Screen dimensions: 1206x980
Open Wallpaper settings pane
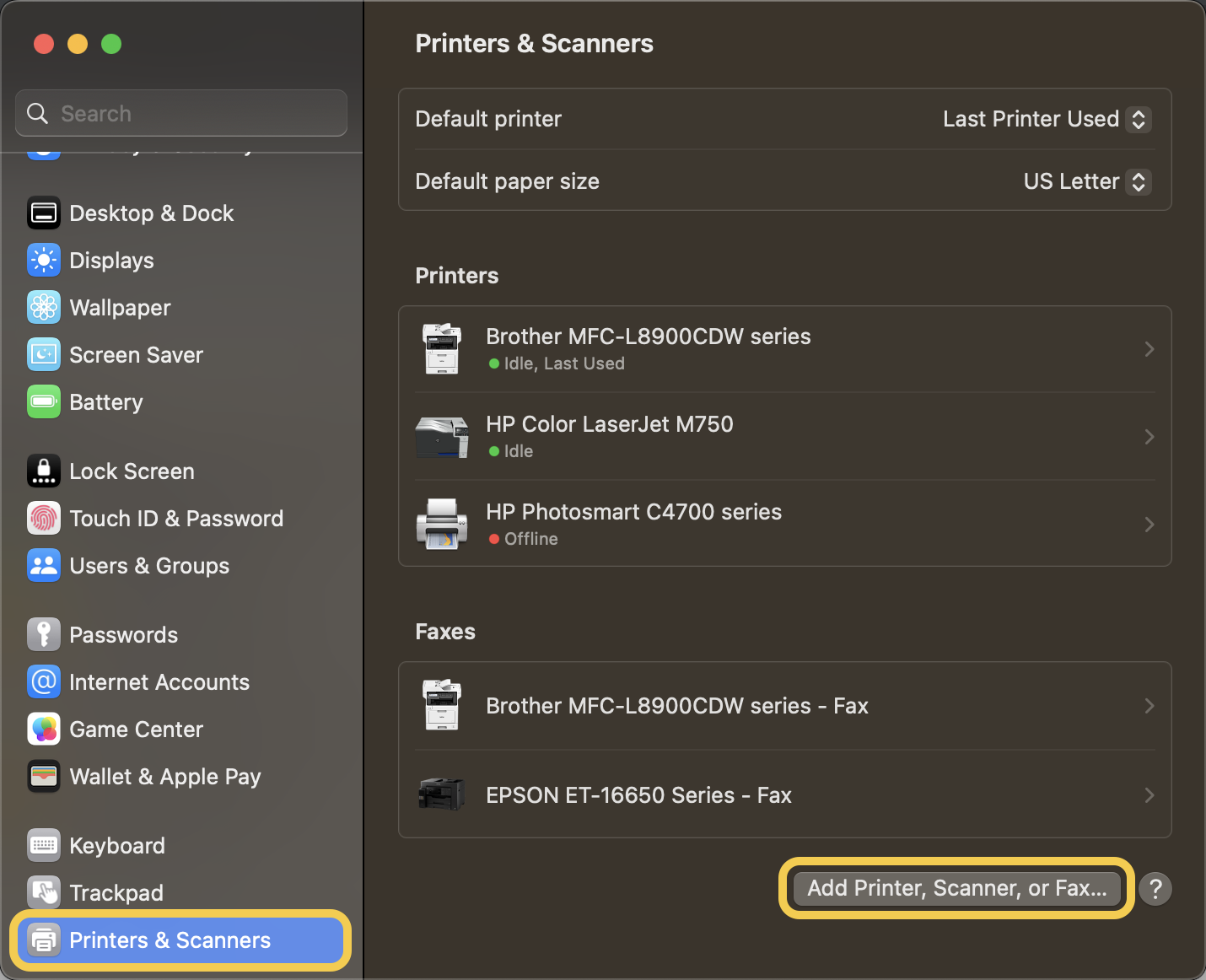pyautogui.click(x=181, y=308)
